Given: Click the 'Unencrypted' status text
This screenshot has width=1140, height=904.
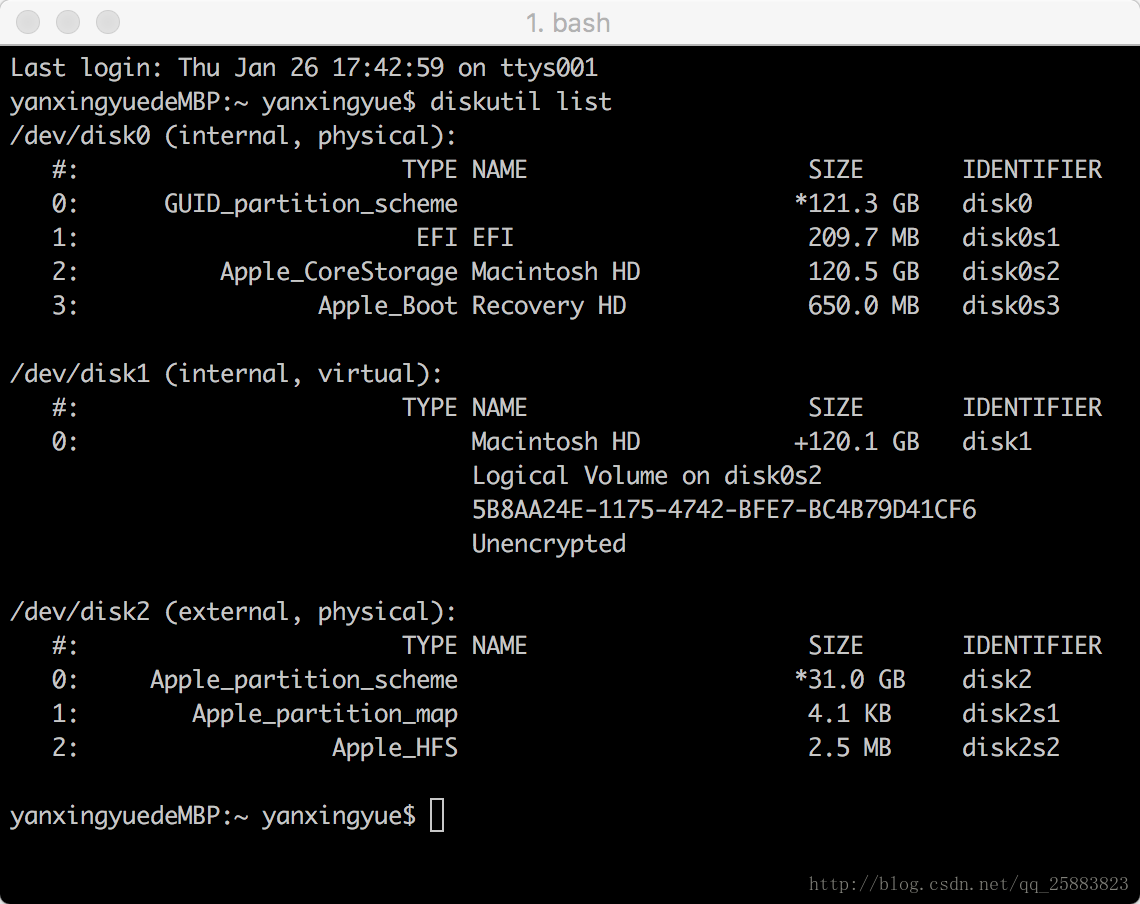Looking at the screenshot, I should coord(549,544).
